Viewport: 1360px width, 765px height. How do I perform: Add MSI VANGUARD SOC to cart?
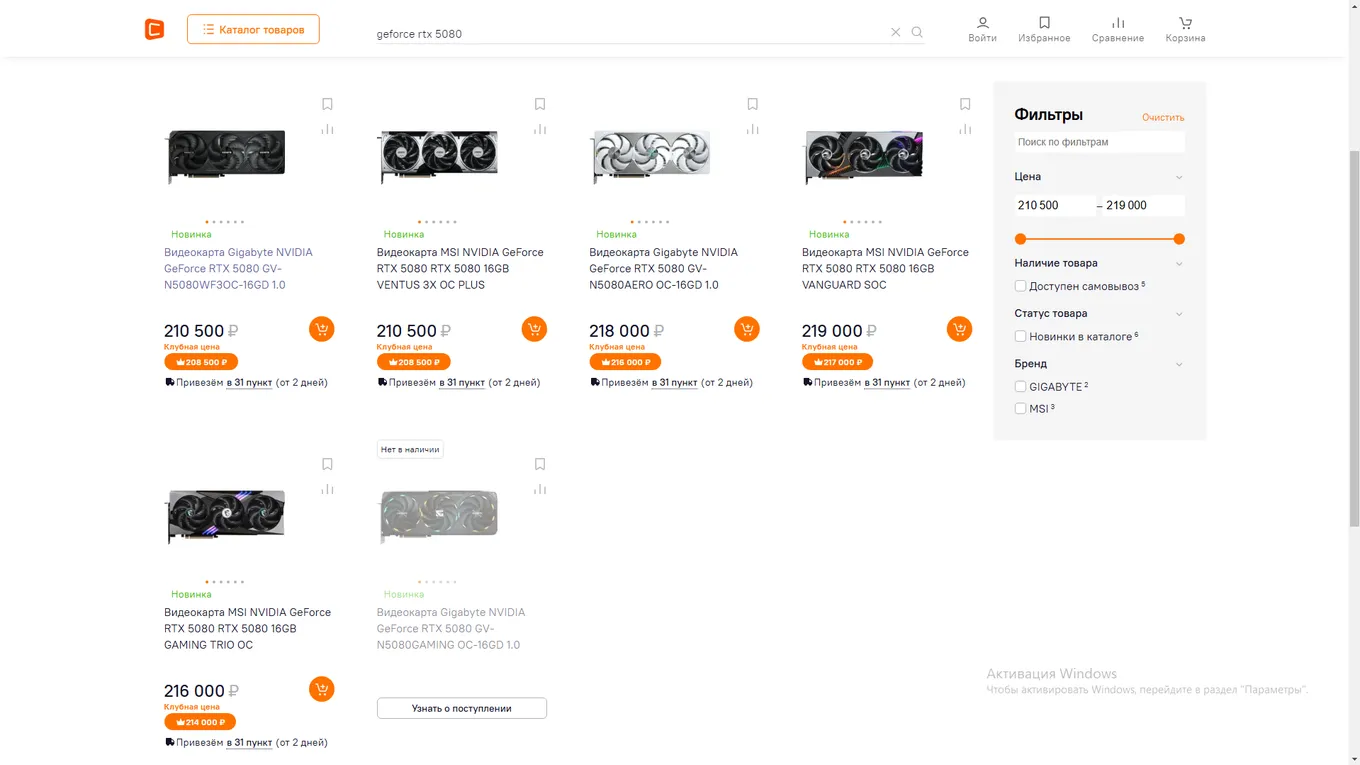[959, 329]
